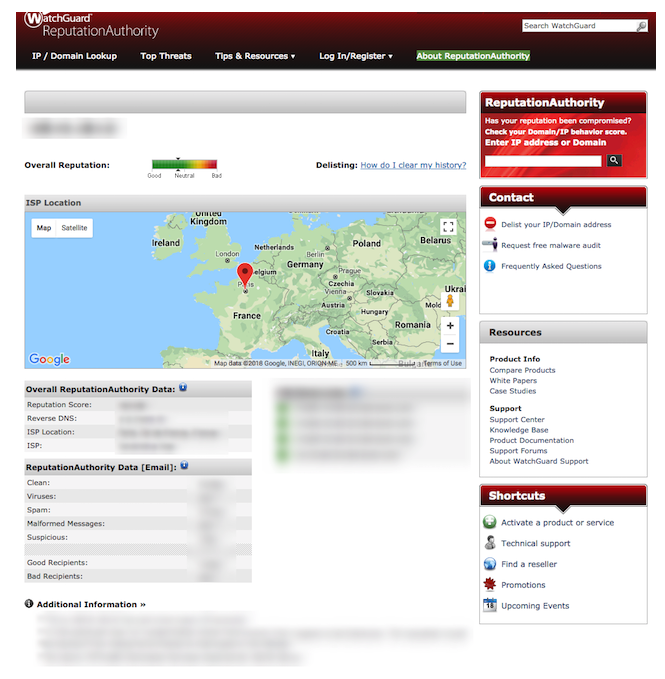This screenshot has height=679, width=665.
Task: Click info icon next to Overall ReputationAuthority Data
Action: point(183,388)
